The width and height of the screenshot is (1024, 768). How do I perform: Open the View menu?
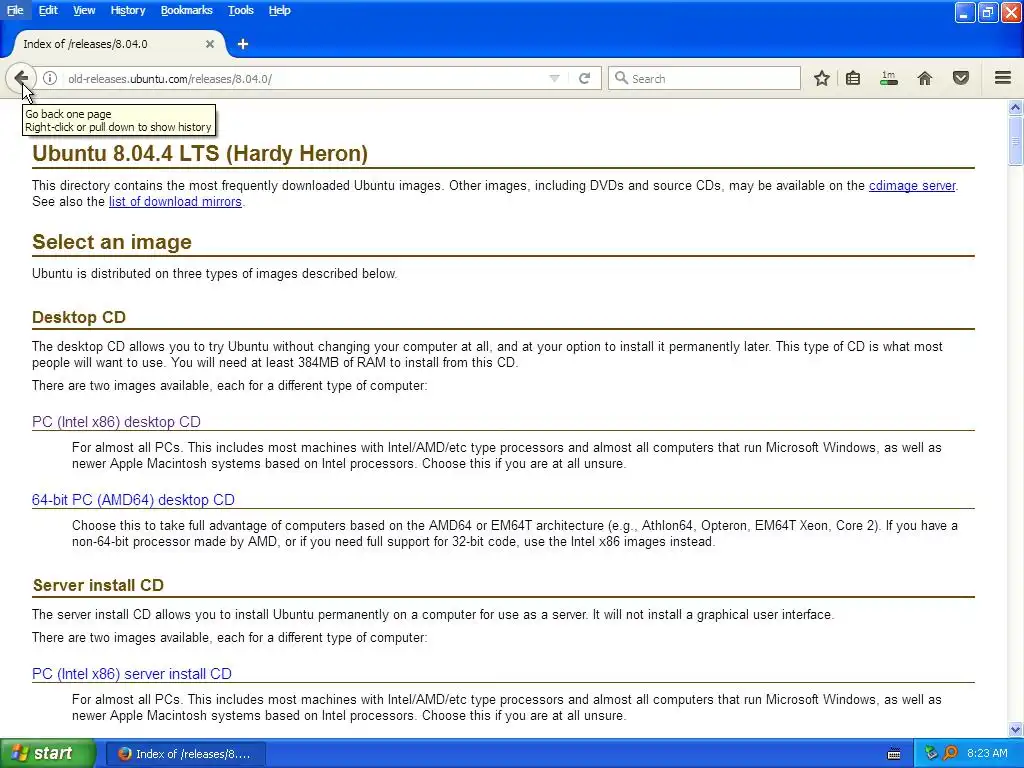(84, 10)
